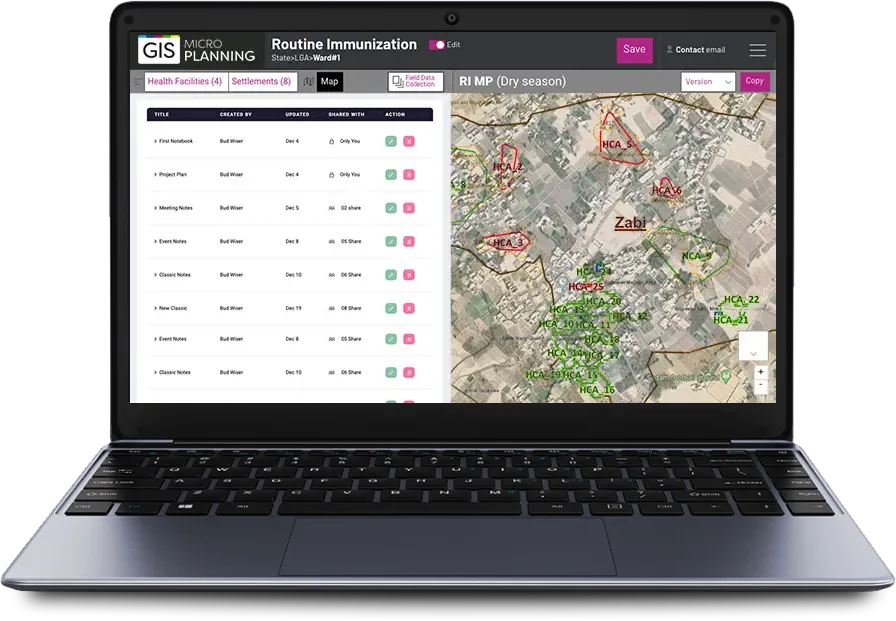896x621 pixels.
Task: Click the CREATED BY column header
Action: pyautogui.click(x=236, y=114)
